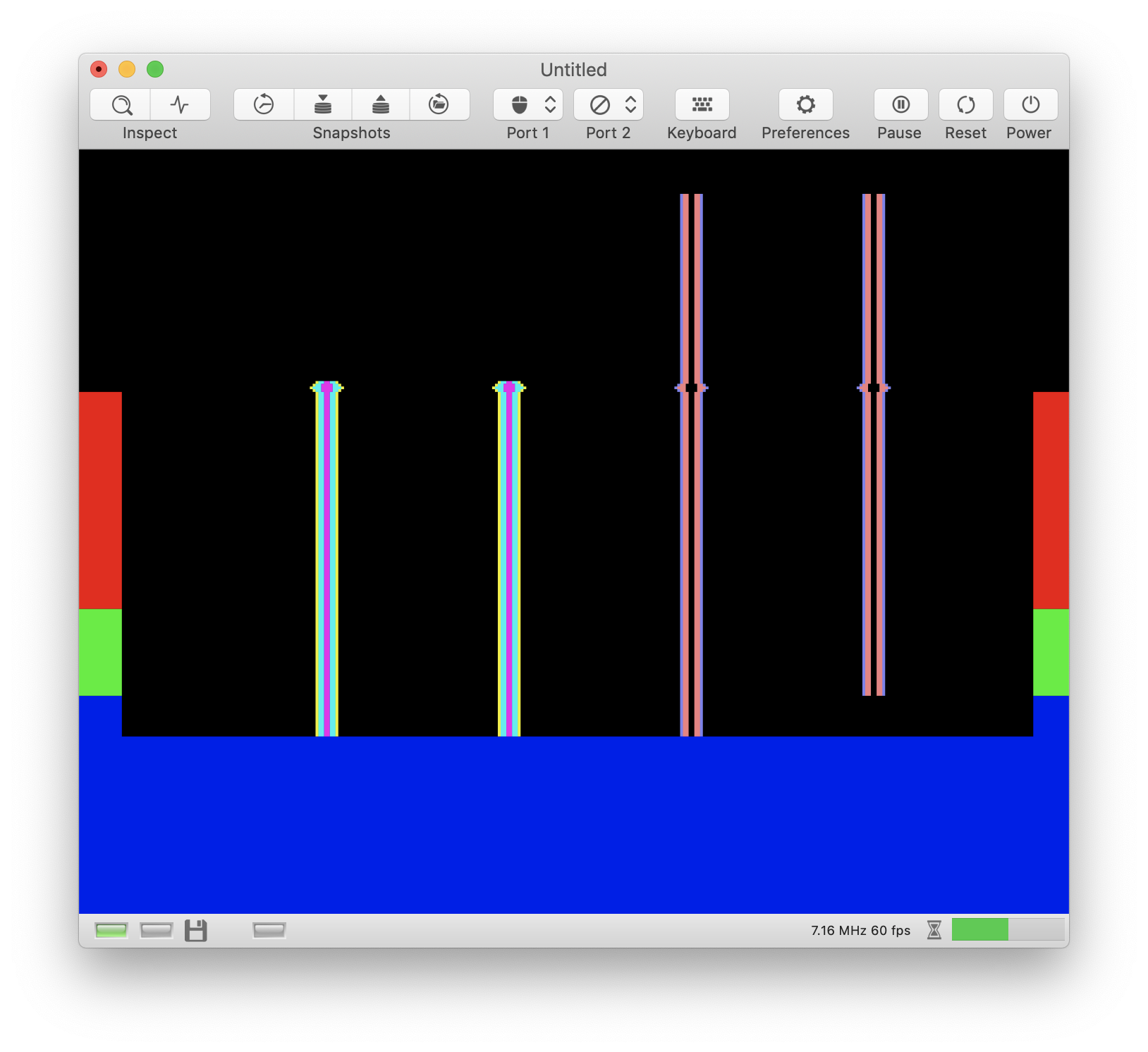This screenshot has height=1052, width=1148.
Task: Open Port 1 mouse device dropdown
Action: click(x=528, y=105)
